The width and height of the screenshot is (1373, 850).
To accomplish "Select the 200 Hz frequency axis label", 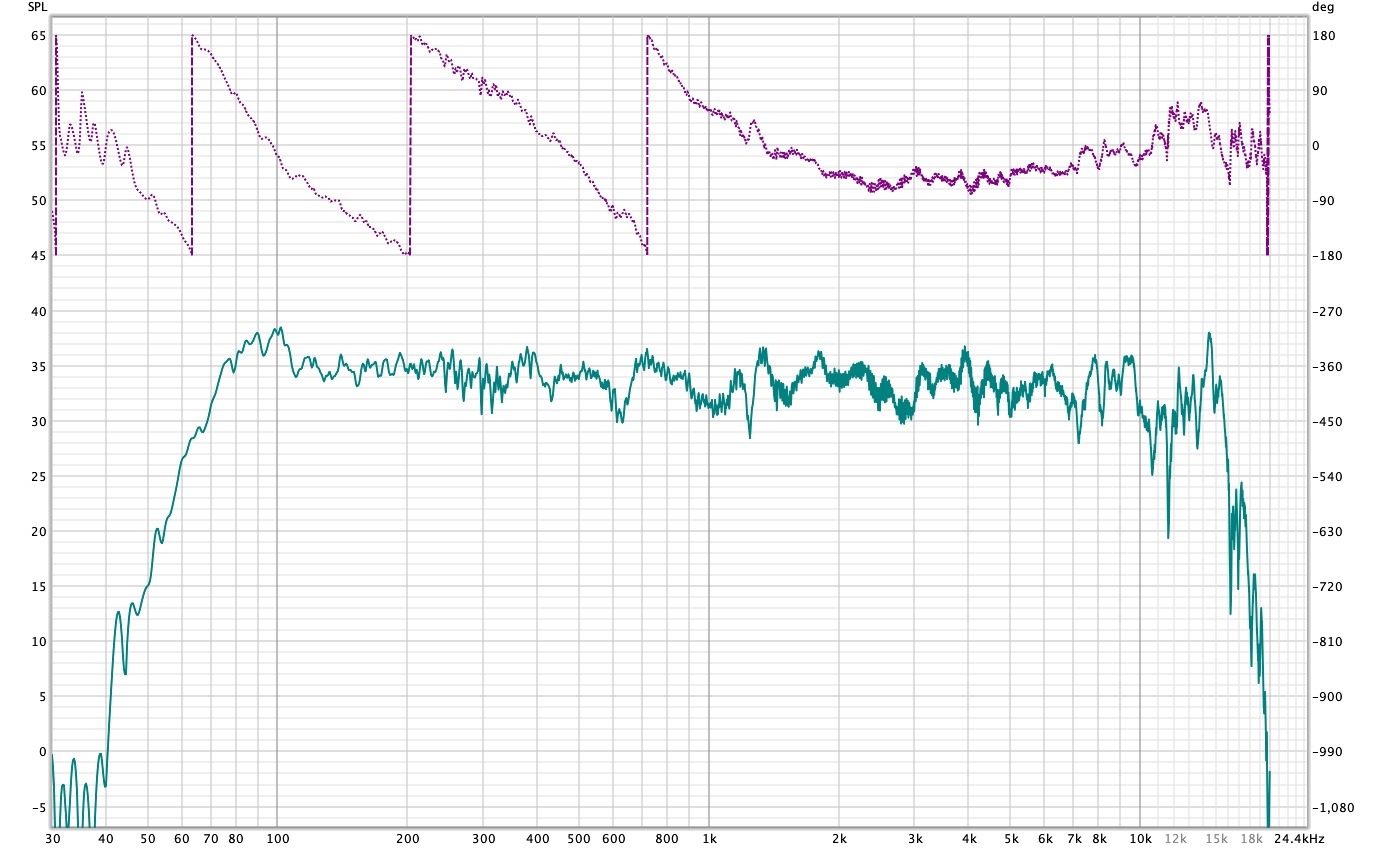I will pos(407,838).
